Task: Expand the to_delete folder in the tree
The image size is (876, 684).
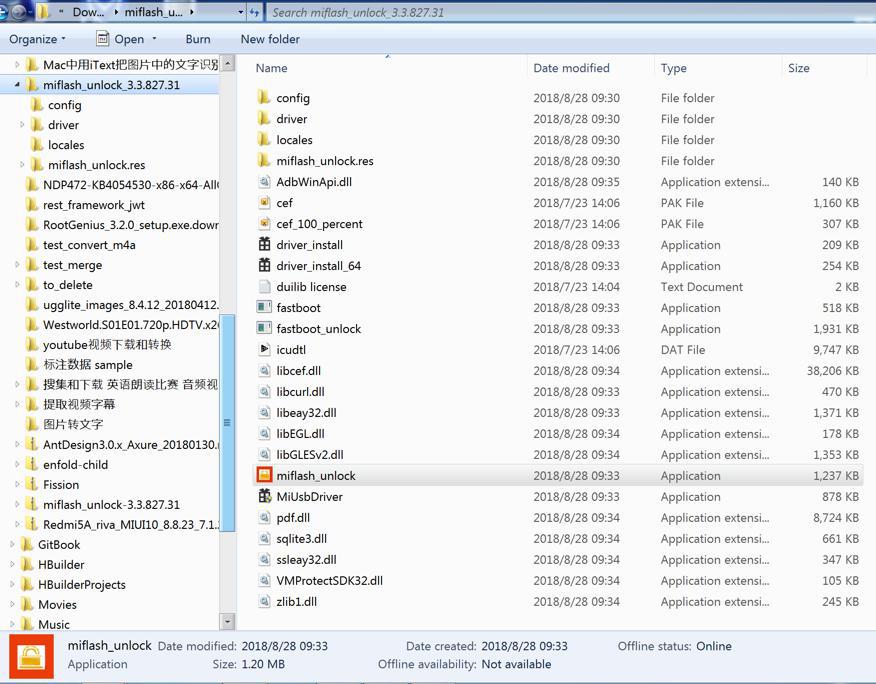Action: pyautogui.click(x=17, y=285)
